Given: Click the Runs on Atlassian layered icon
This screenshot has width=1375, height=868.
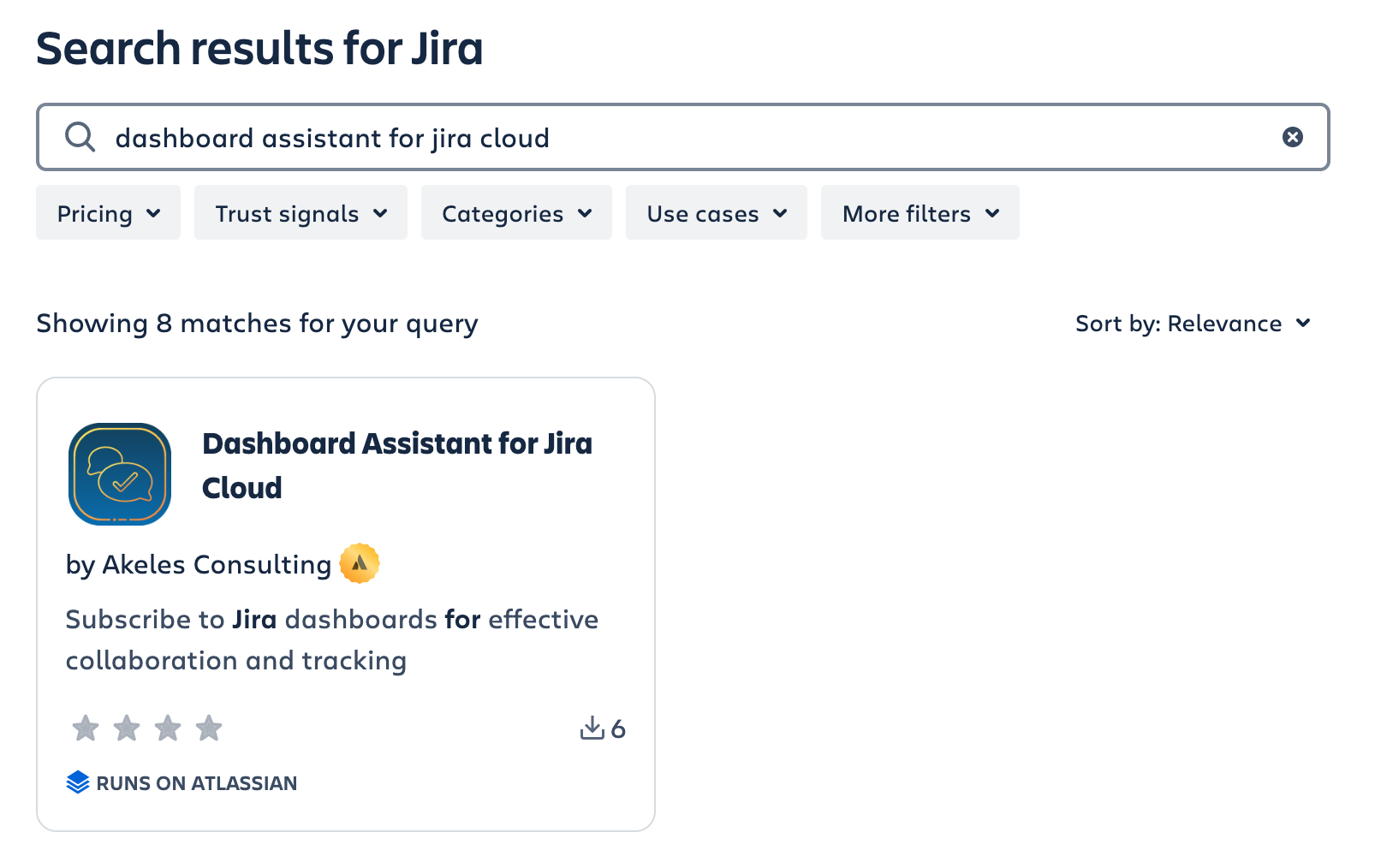Looking at the screenshot, I should point(78,782).
